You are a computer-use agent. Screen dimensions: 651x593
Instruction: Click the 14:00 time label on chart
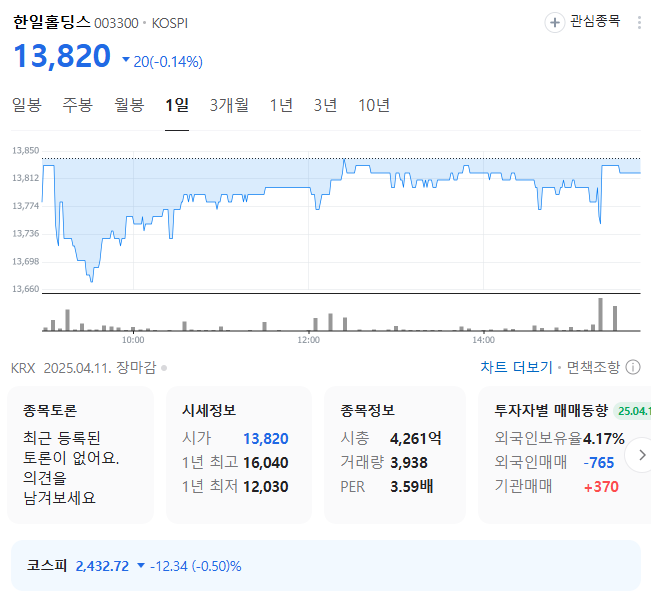(484, 340)
